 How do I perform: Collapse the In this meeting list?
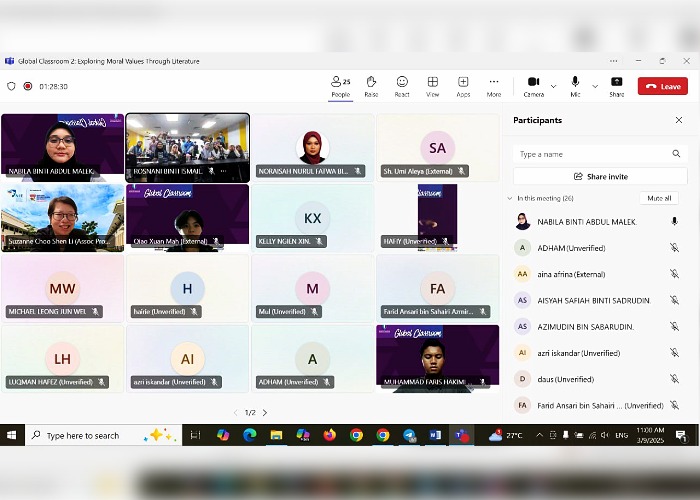(x=510, y=198)
